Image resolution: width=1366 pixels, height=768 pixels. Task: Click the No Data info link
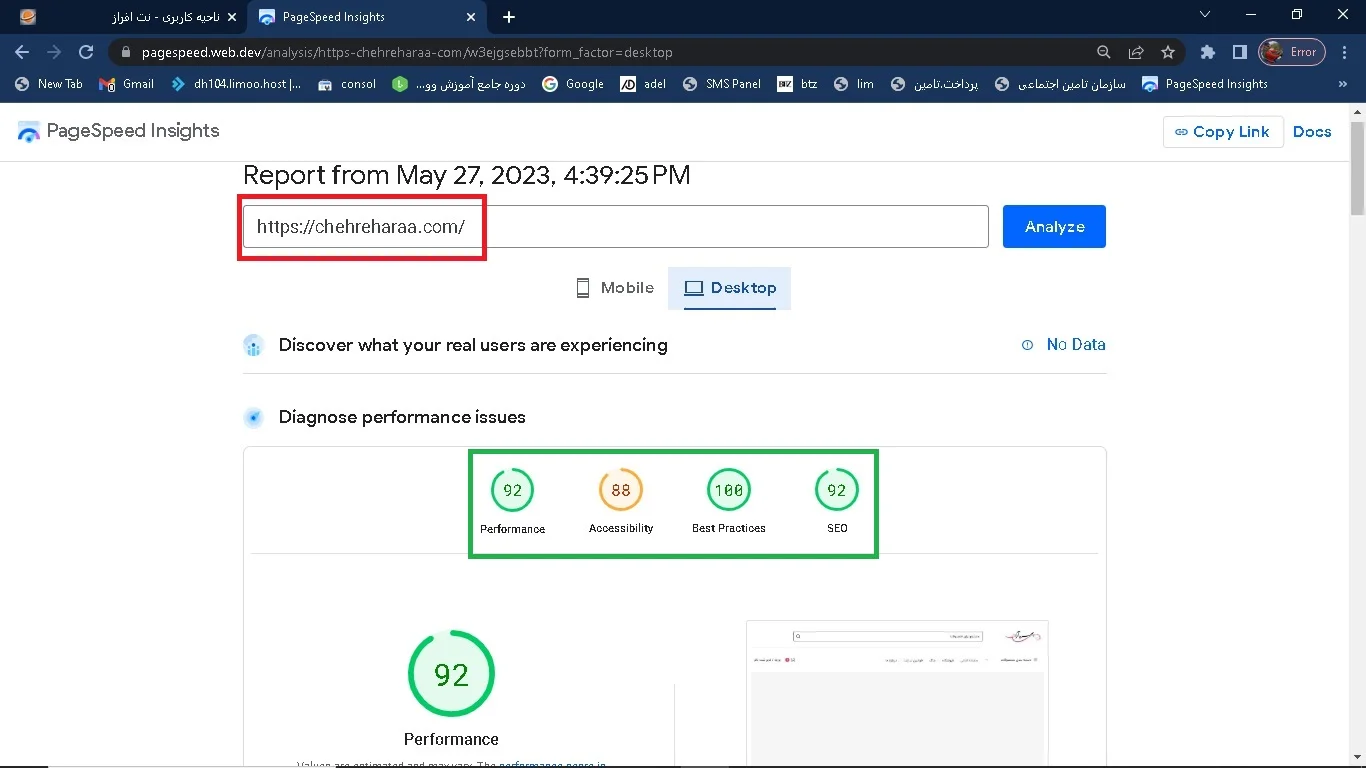coord(1064,345)
